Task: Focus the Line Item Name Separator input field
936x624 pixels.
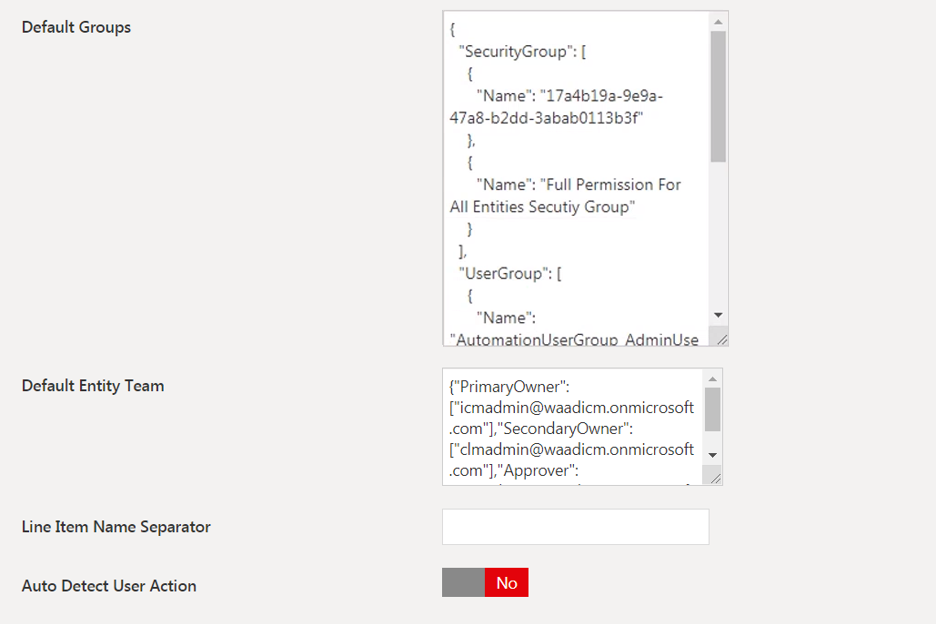Action: (575, 527)
